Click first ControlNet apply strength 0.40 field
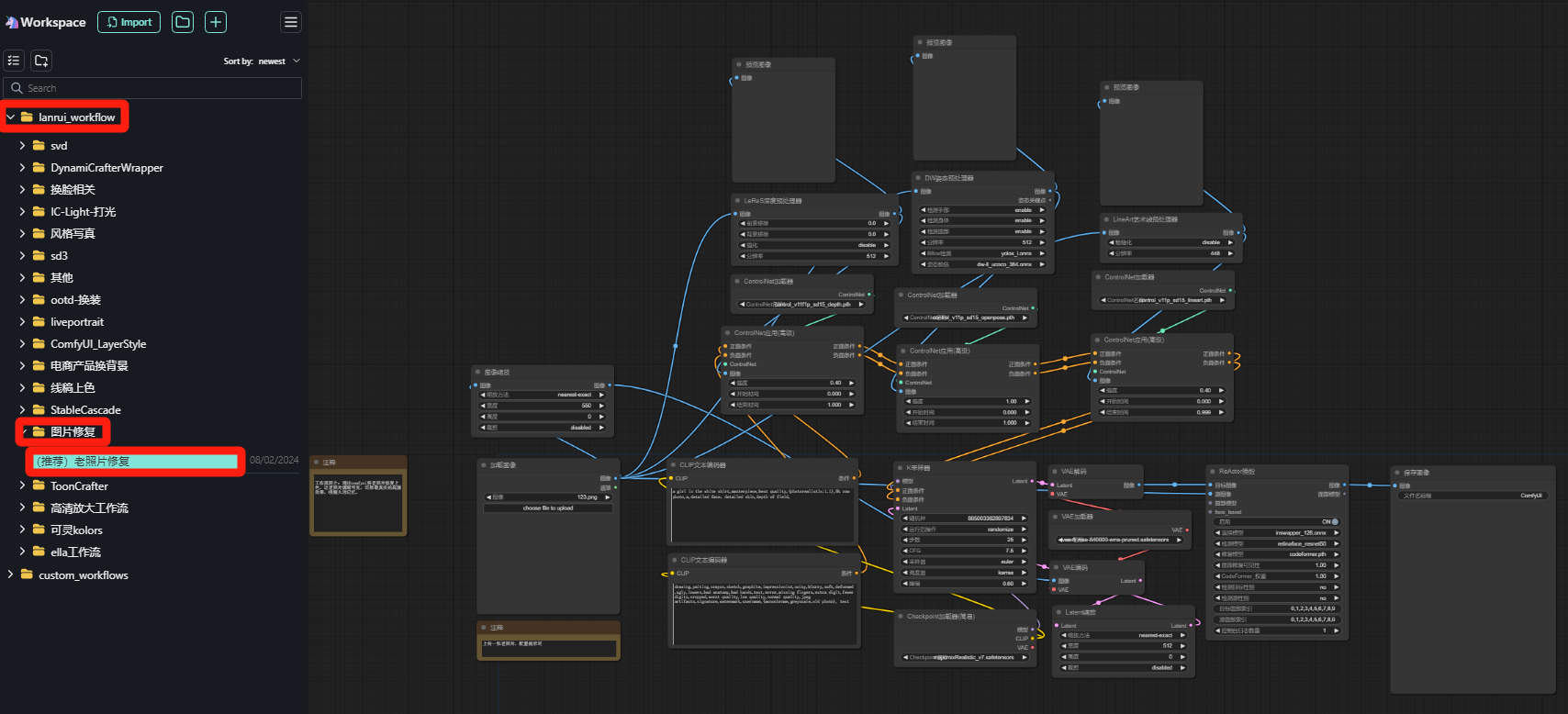Viewport: 1568px width, 714px height. (x=790, y=383)
